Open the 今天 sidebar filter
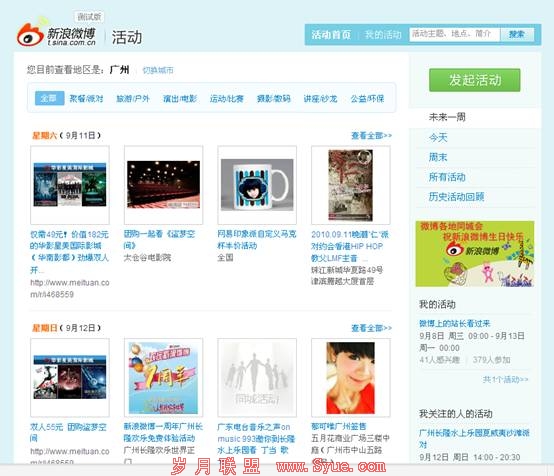Image resolution: width=554 pixels, height=476 pixels. pos(438,137)
